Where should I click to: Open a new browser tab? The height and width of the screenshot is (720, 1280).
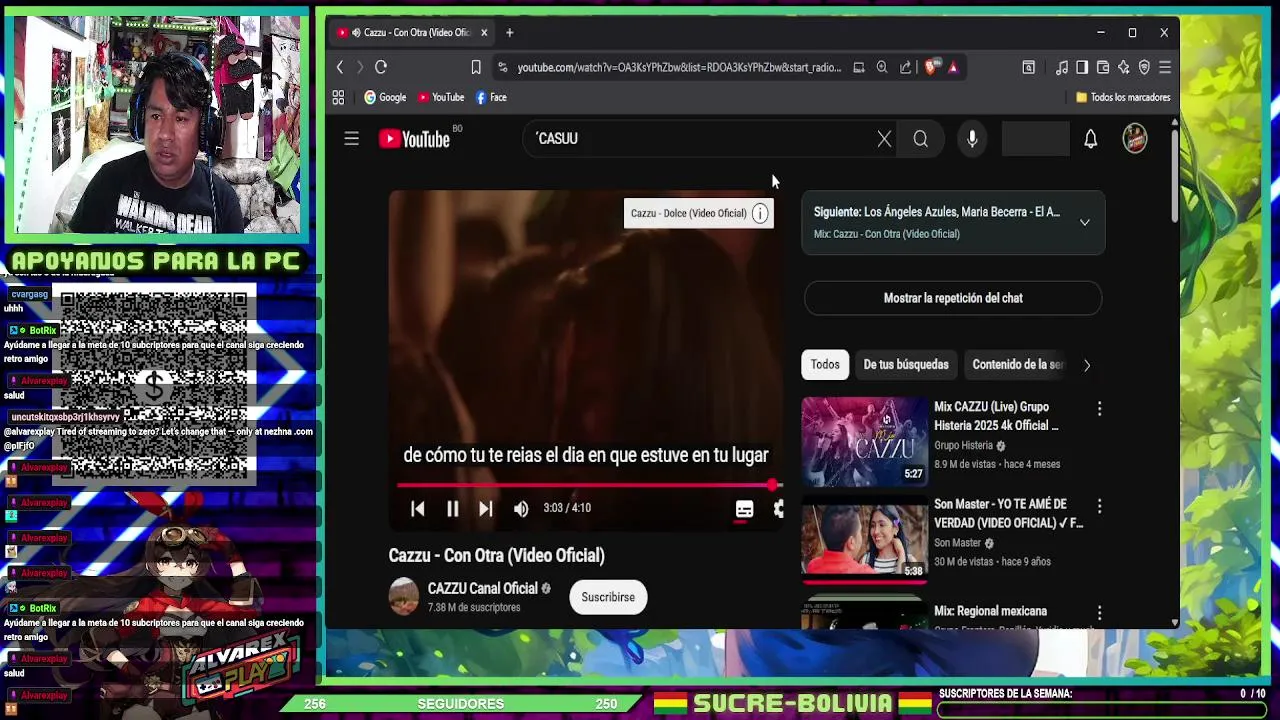pyautogui.click(x=509, y=32)
